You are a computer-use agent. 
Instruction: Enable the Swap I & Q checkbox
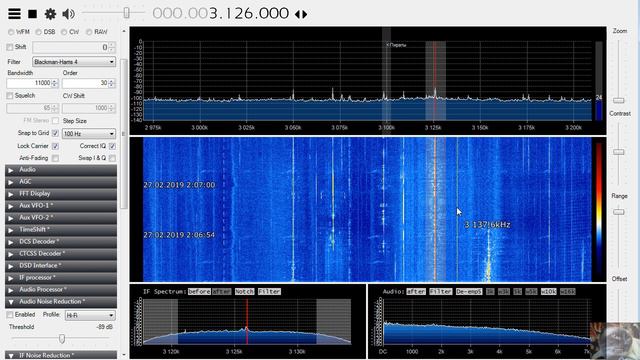pyautogui.click(x=112, y=158)
